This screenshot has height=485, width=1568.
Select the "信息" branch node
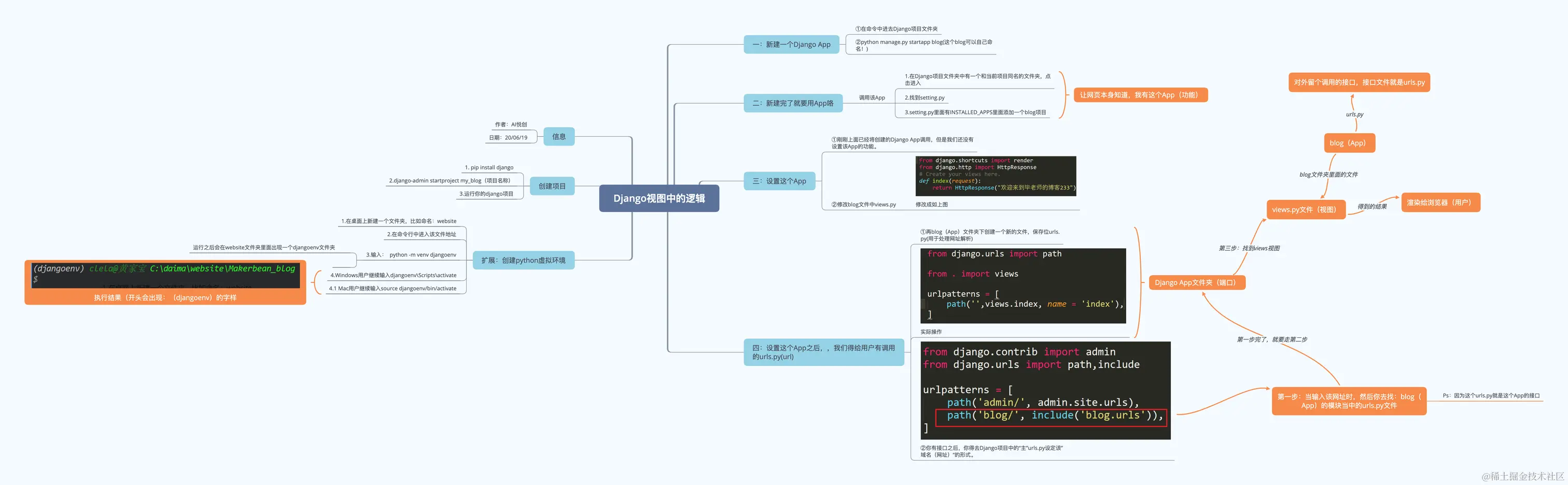click(559, 137)
